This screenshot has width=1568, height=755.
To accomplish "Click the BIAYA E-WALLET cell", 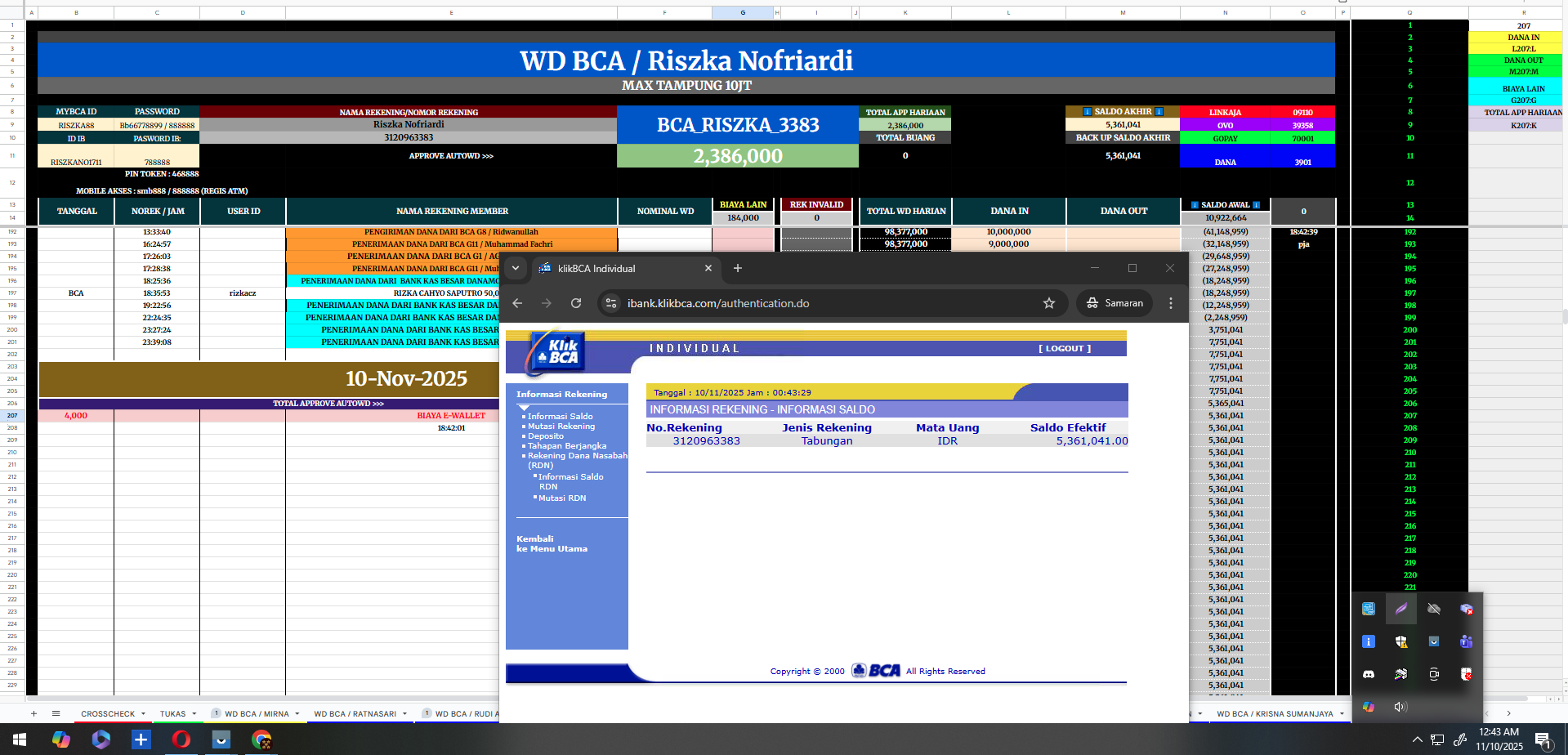I will tap(451, 416).
